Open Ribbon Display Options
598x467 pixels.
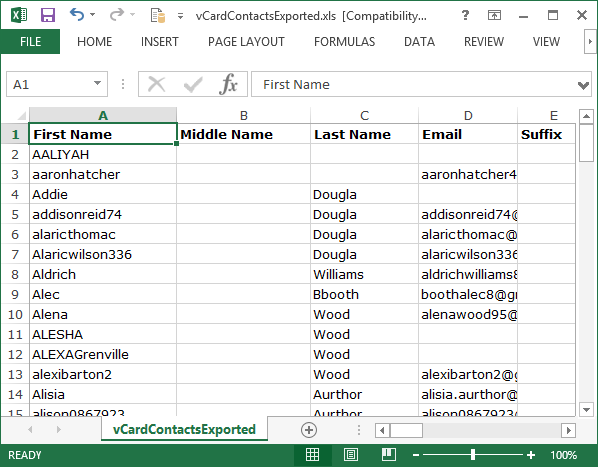point(494,15)
